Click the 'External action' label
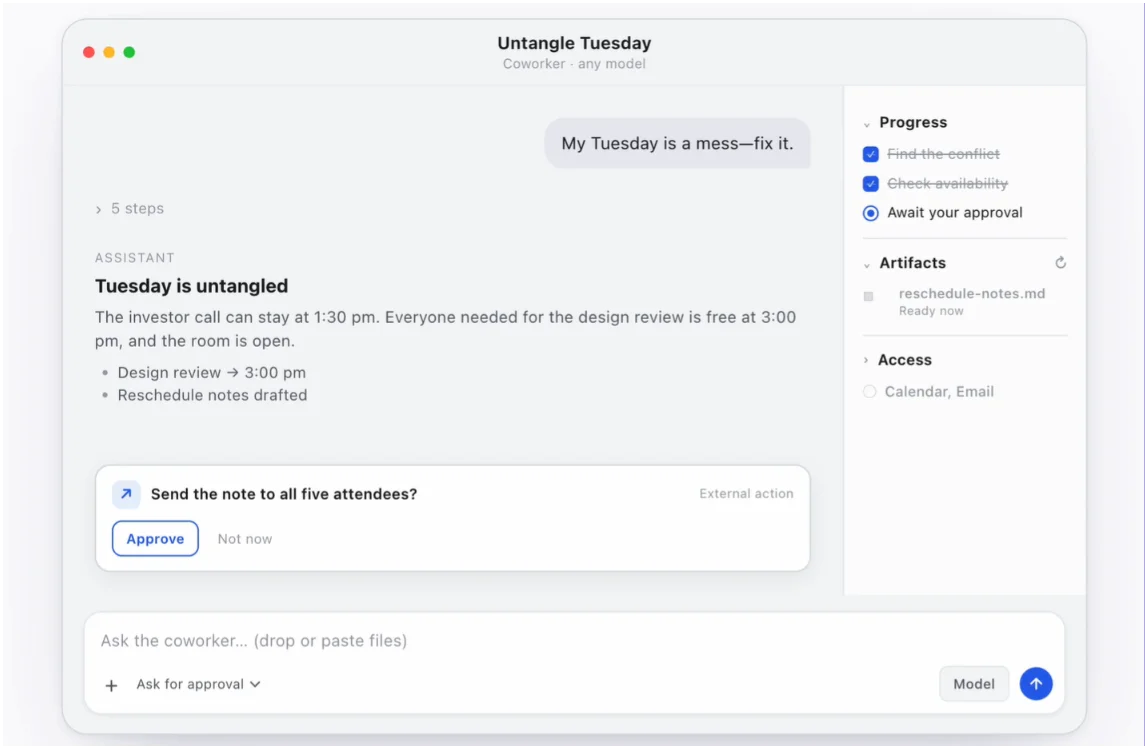The image size is (1148, 749). click(x=746, y=493)
